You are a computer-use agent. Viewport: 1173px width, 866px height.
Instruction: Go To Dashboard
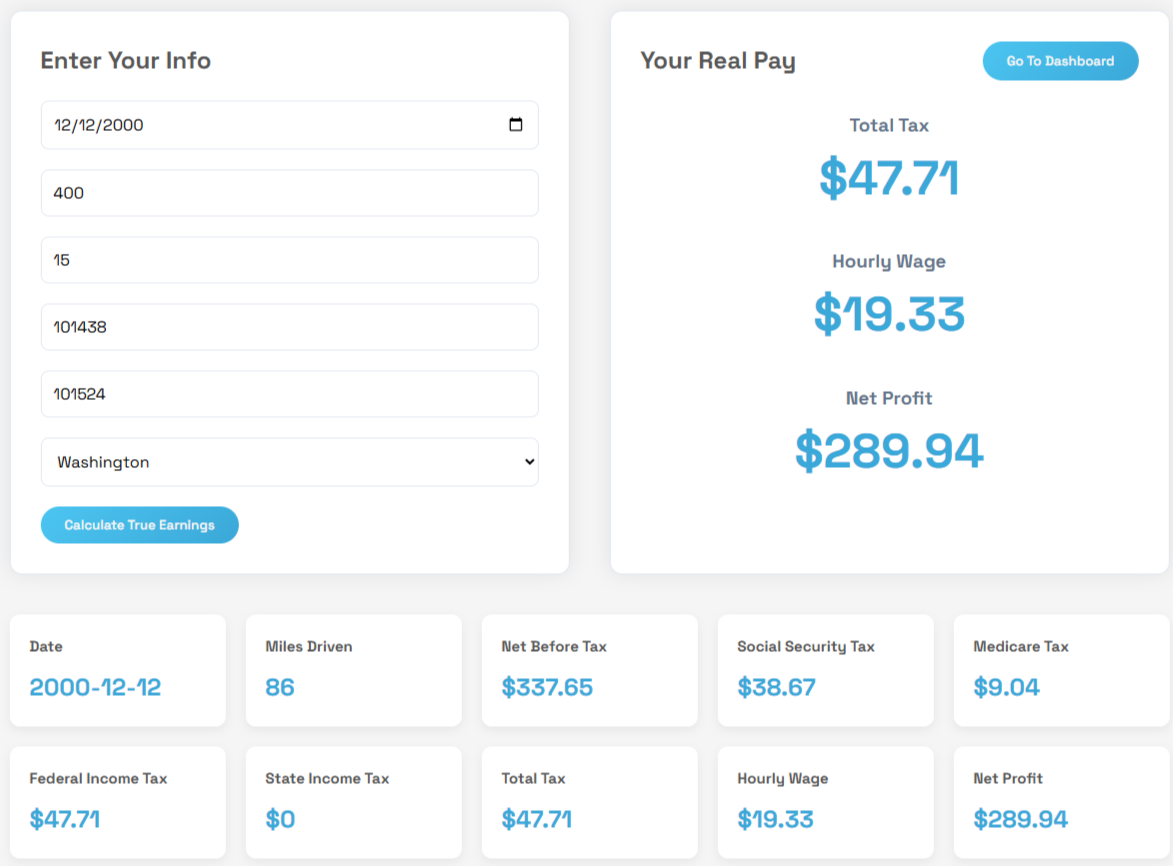[1060, 61]
